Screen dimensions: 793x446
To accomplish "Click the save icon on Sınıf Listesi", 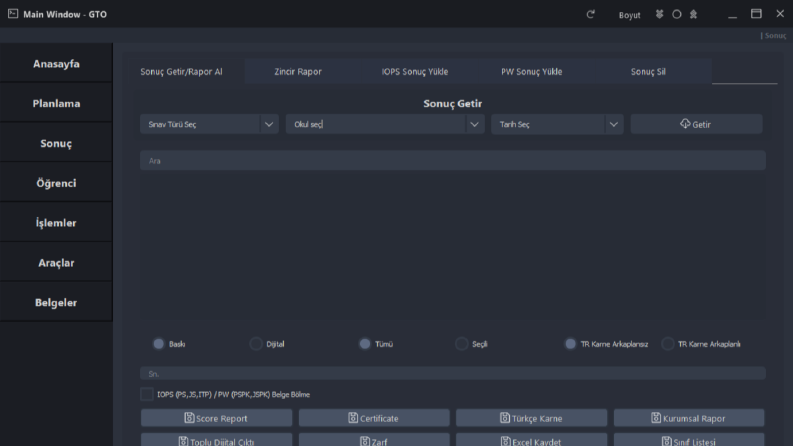I will (x=667, y=441).
